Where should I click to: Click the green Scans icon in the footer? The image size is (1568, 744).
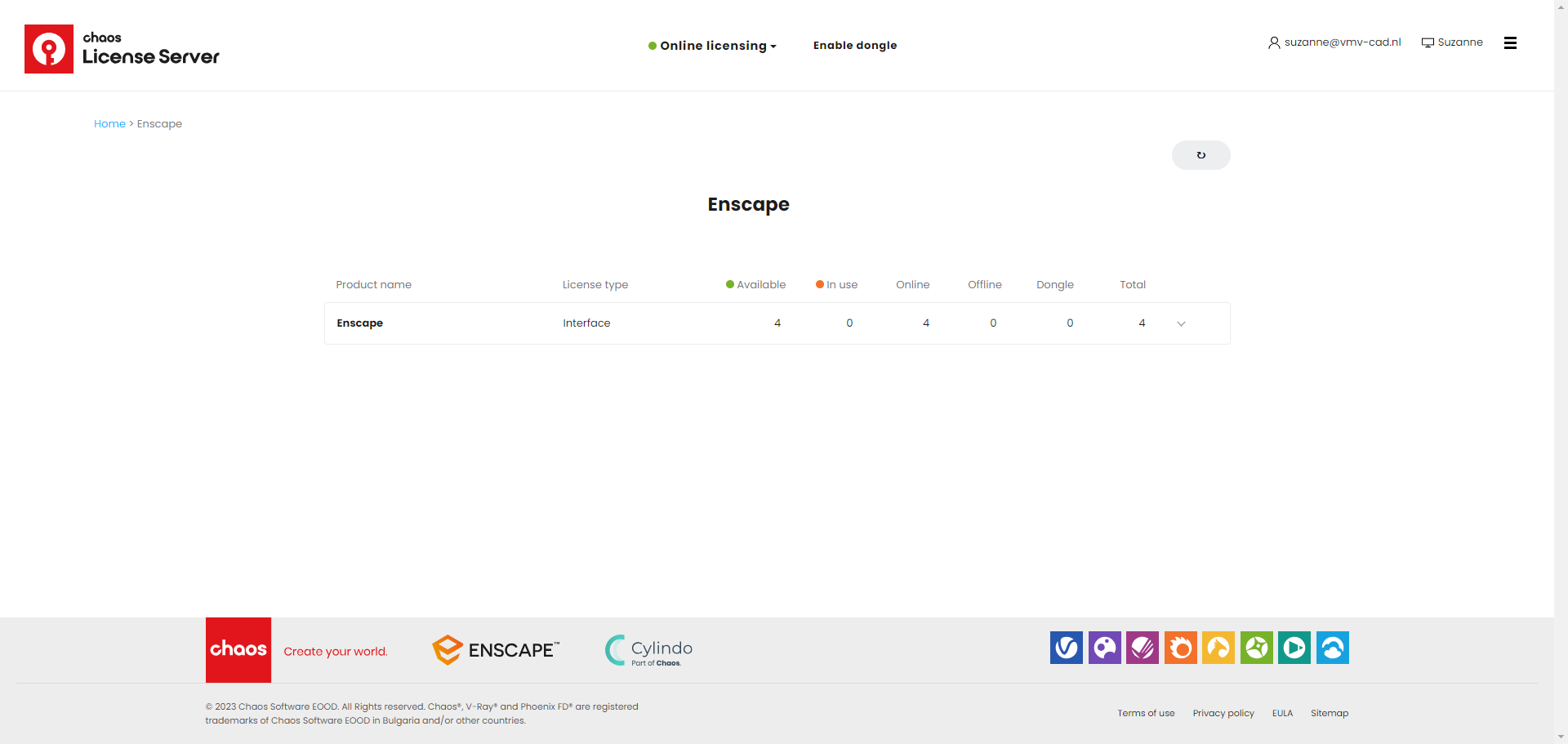(x=1256, y=648)
